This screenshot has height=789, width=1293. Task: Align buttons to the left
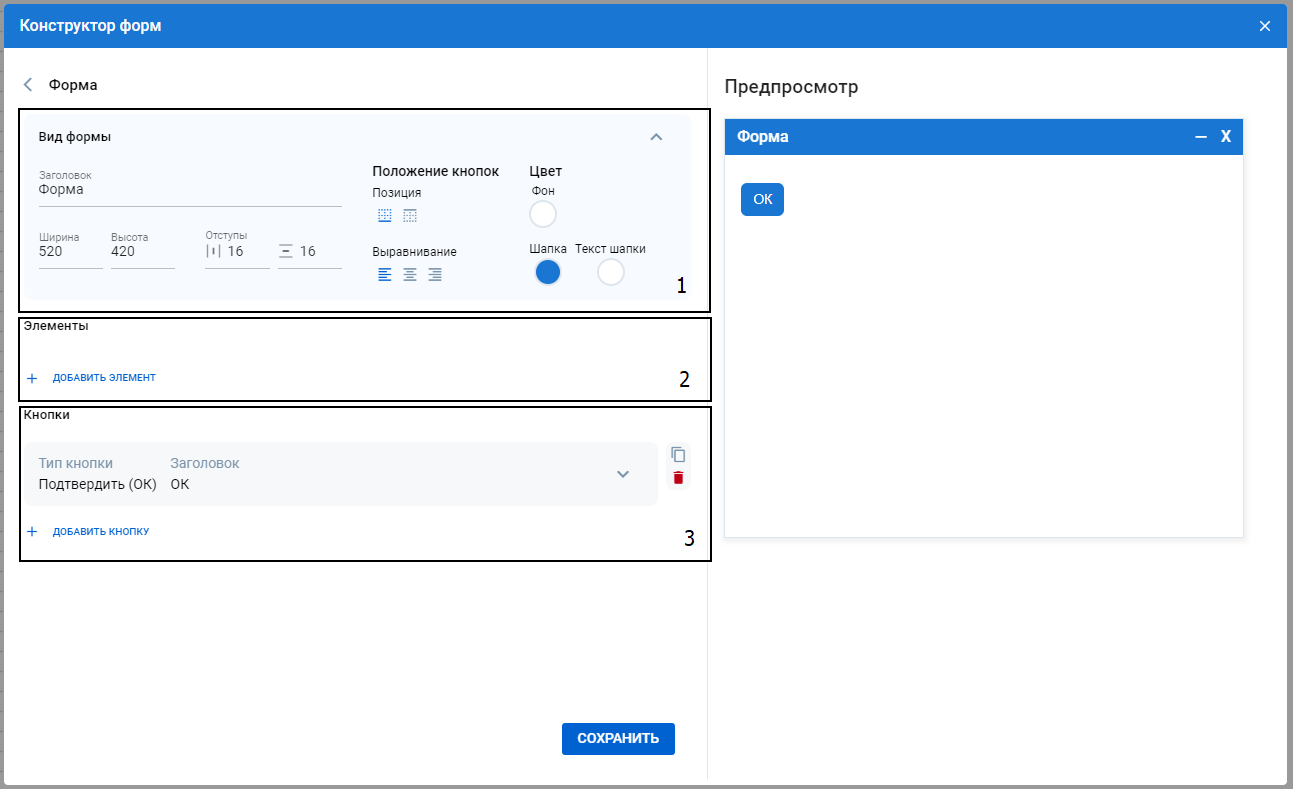pyautogui.click(x=385, y=274)
